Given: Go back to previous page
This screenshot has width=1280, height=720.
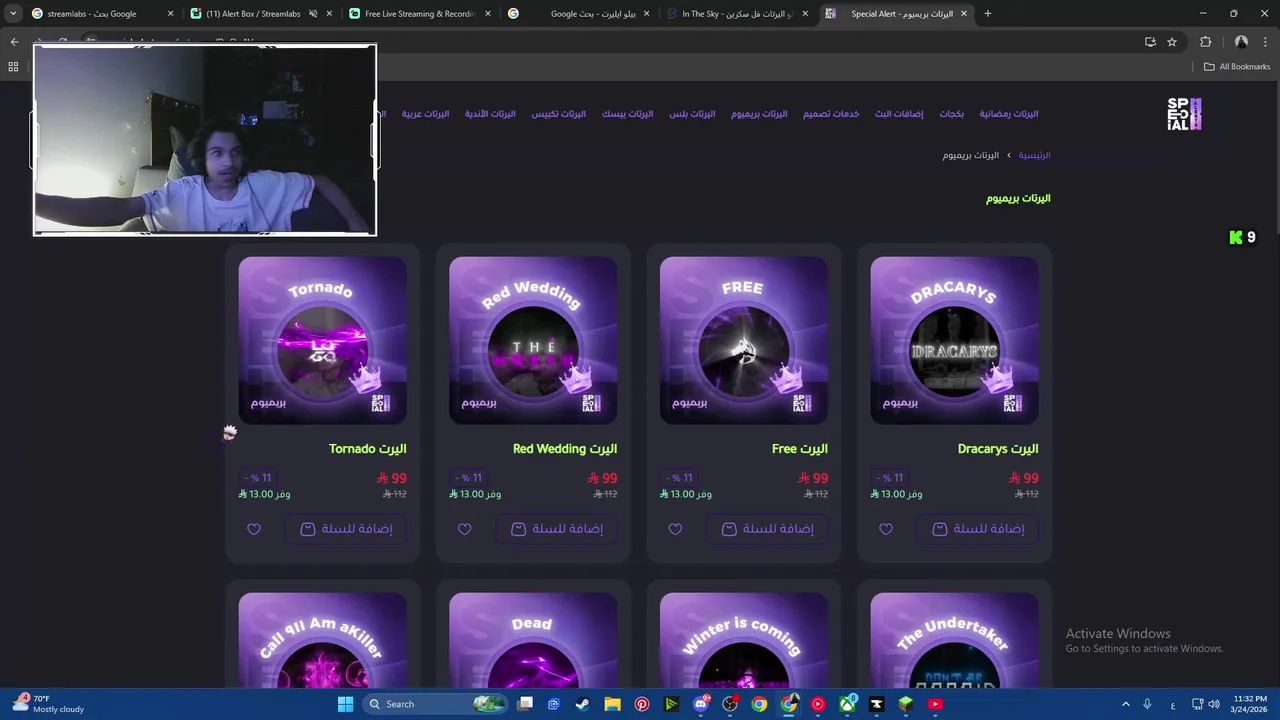Looking at the screenshot, I should (14, 42).
